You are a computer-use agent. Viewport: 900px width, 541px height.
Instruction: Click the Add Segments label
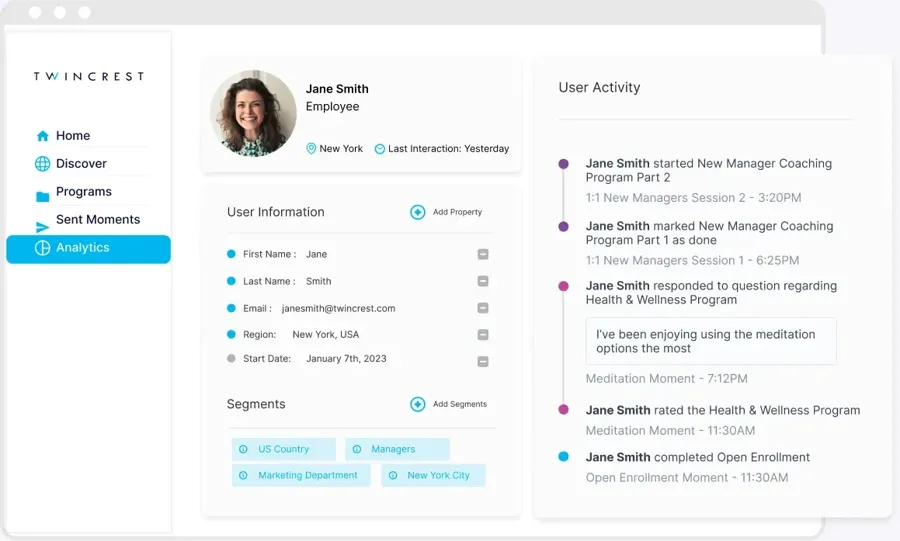460,404
